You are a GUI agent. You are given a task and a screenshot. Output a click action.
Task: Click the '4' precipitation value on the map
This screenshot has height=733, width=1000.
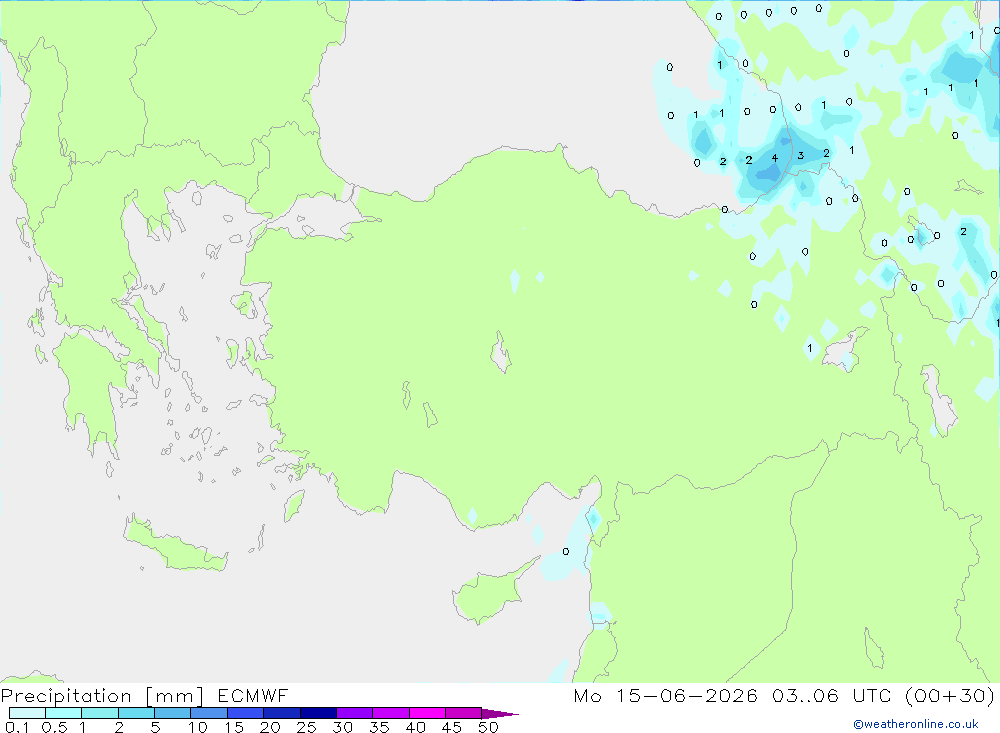click(x=775, y=158)
